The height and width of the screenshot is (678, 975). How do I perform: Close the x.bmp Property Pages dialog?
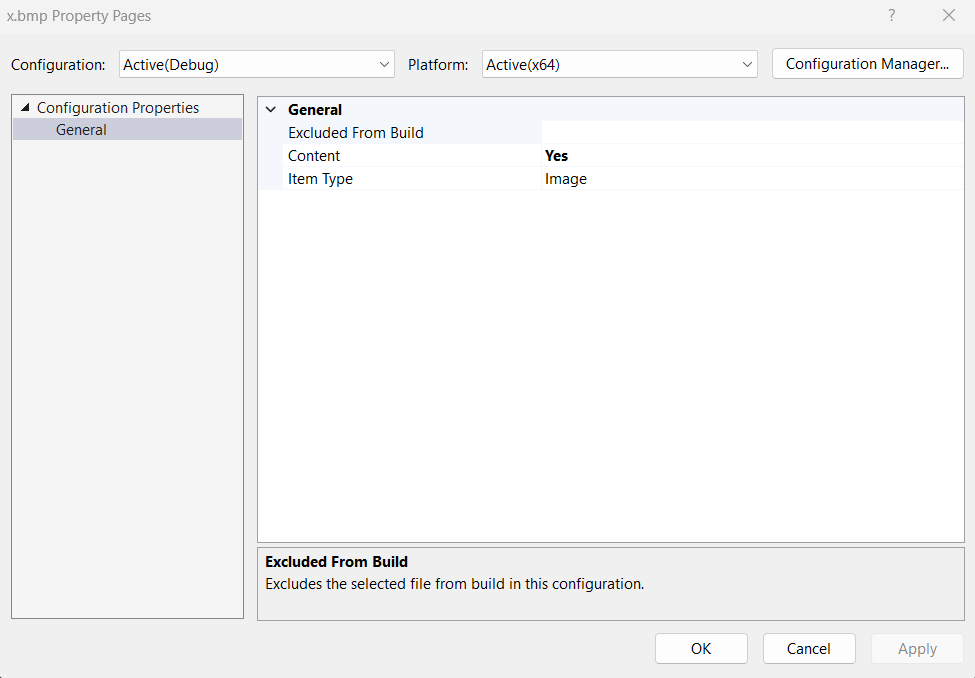(949, 16)
